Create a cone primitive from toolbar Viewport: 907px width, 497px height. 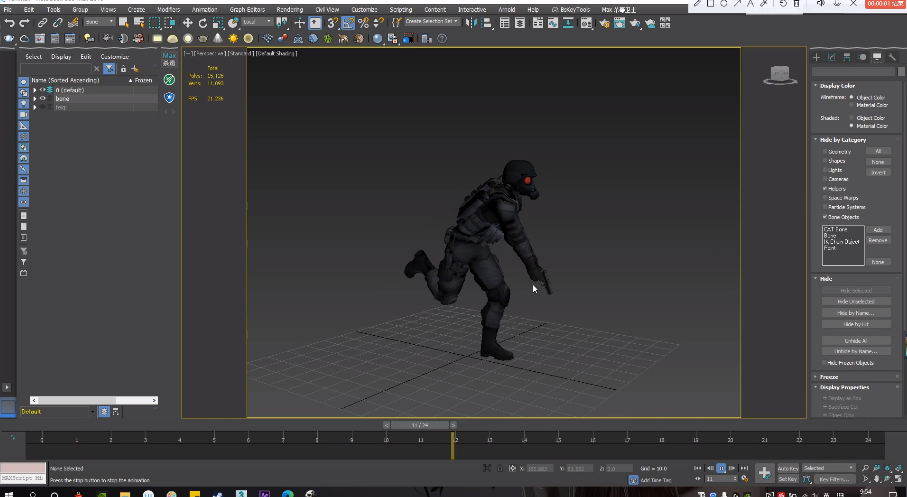click(x=217, y=39)
